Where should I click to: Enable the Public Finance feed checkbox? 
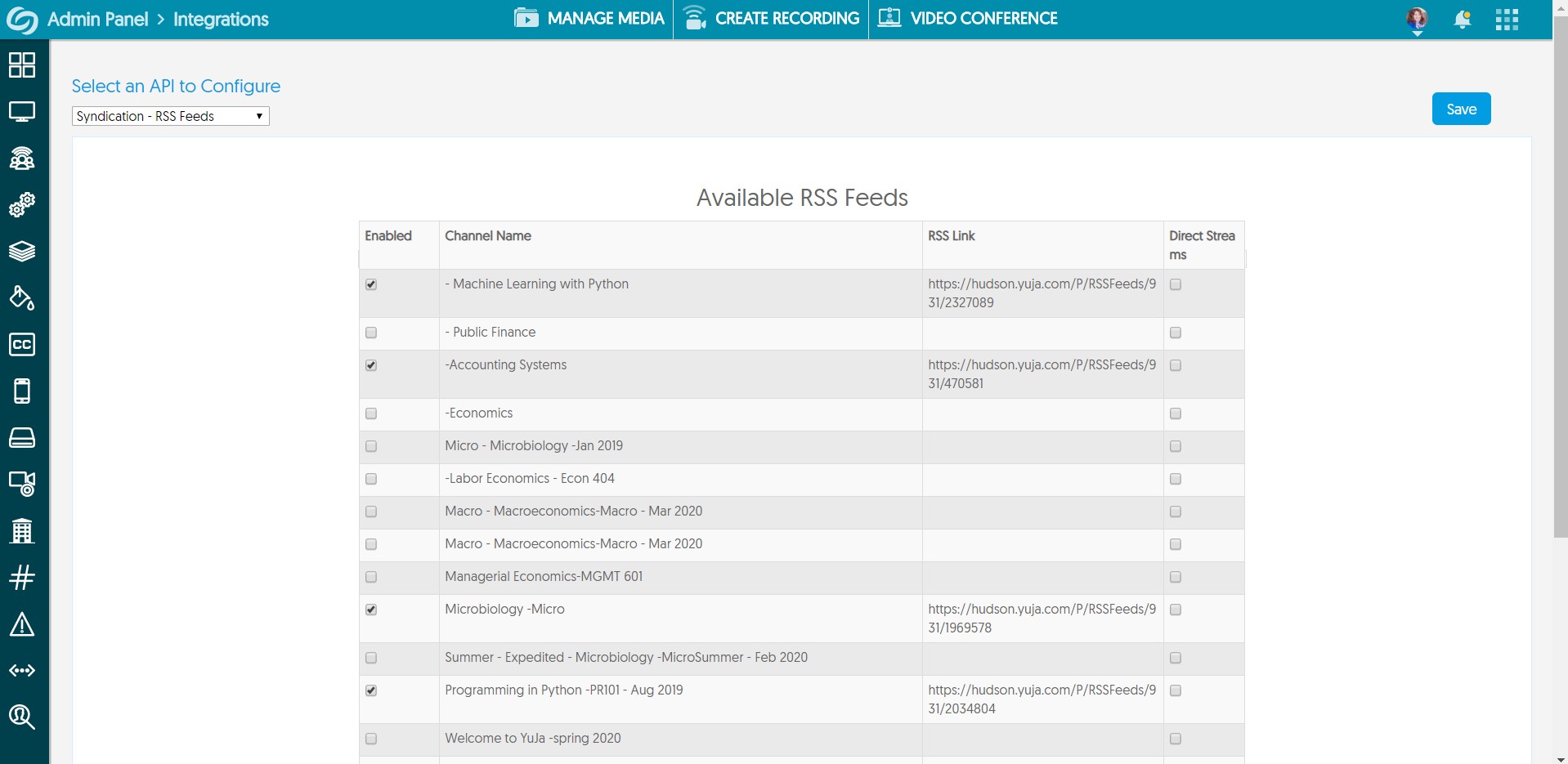pyautogui.click(x=371, y=333)
